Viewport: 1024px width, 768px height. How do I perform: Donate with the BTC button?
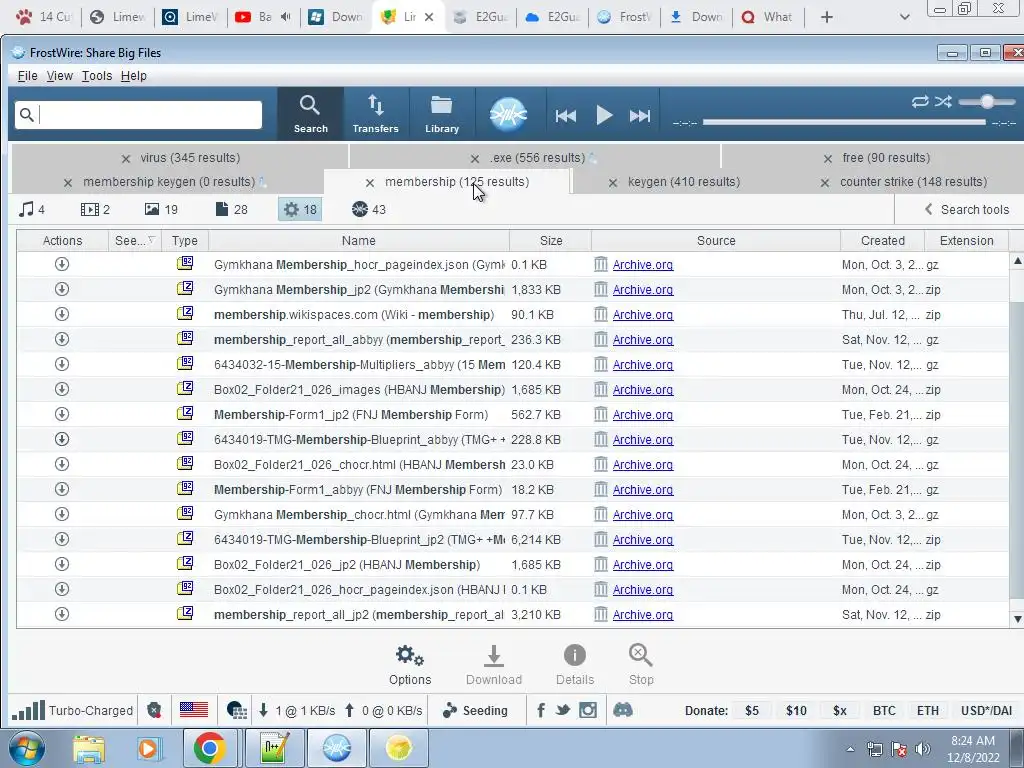pyautogui.click(x=884, y=711)
